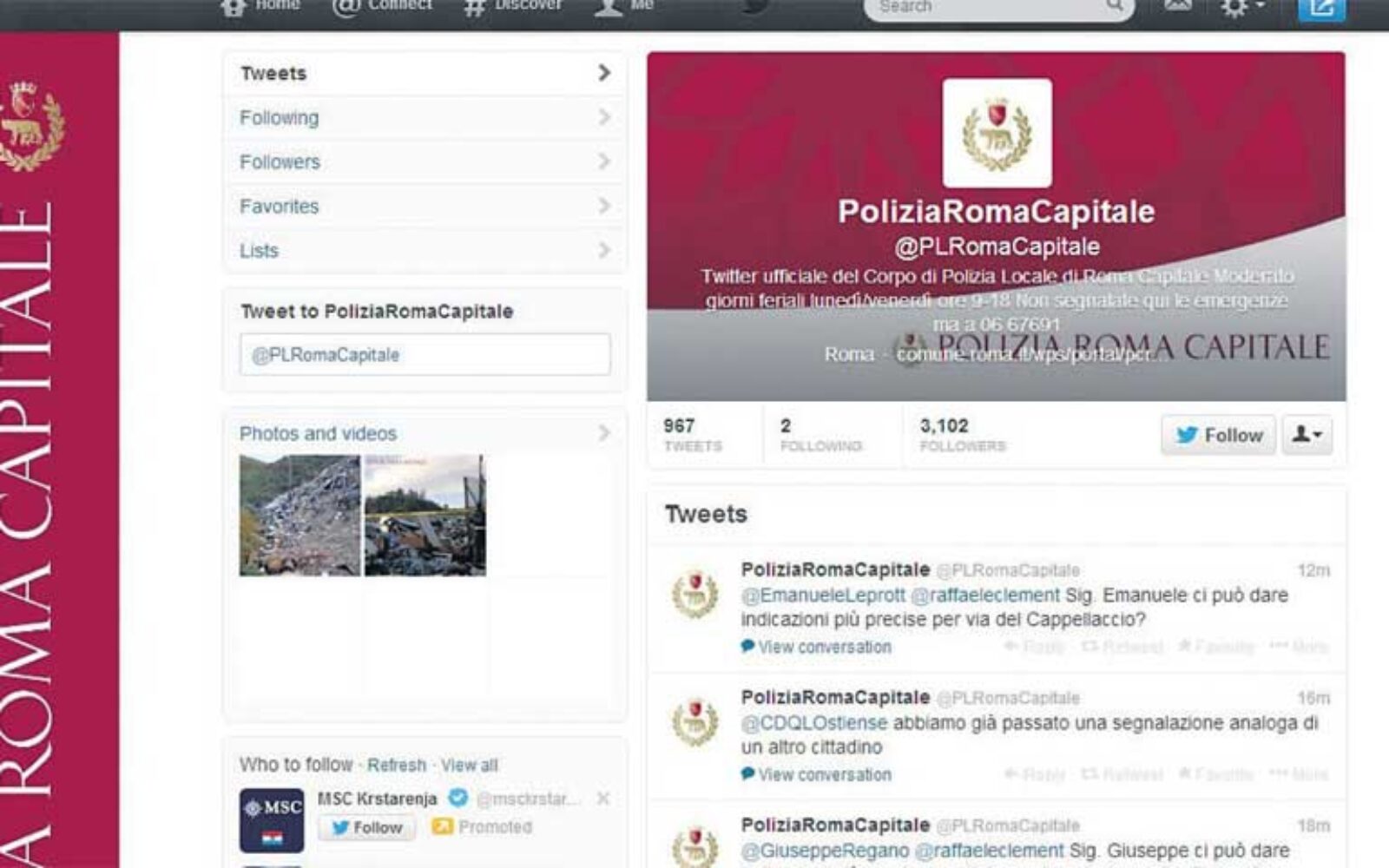Open the Lists section
The width and height of the screenshot is (1389, 868).
[x=425, y=251]
